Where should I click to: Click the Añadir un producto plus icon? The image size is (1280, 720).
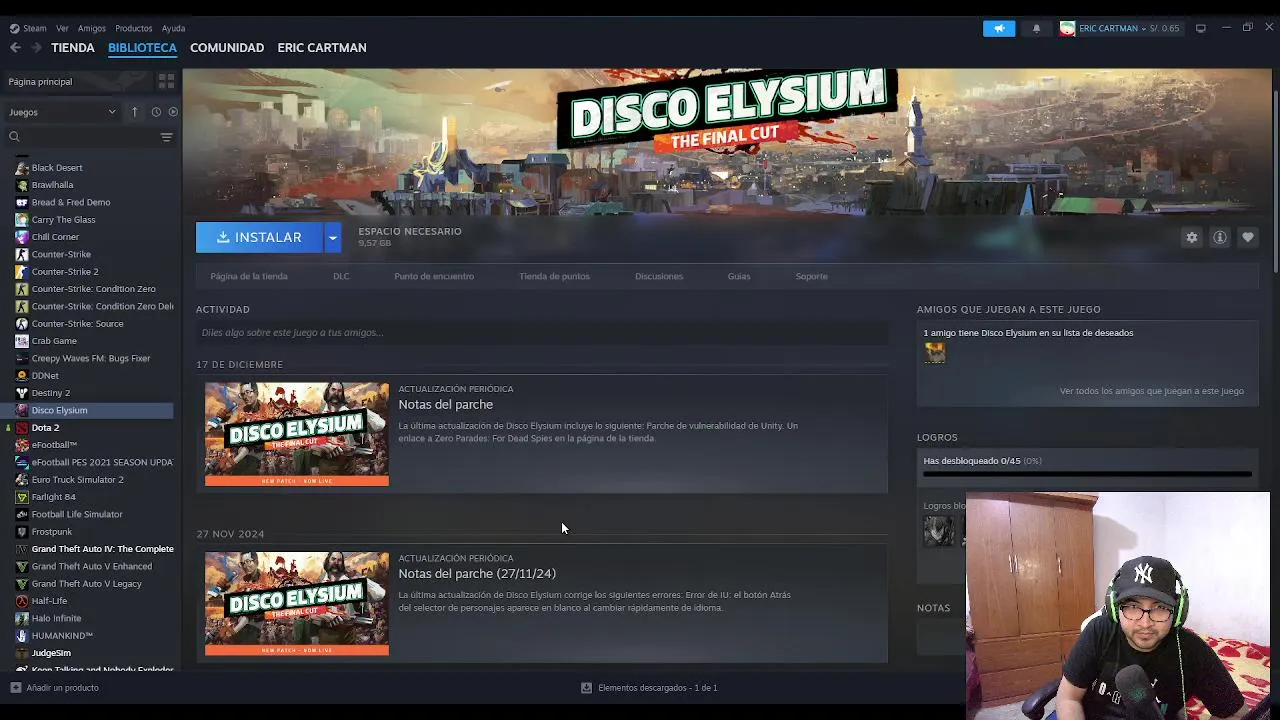15,688
